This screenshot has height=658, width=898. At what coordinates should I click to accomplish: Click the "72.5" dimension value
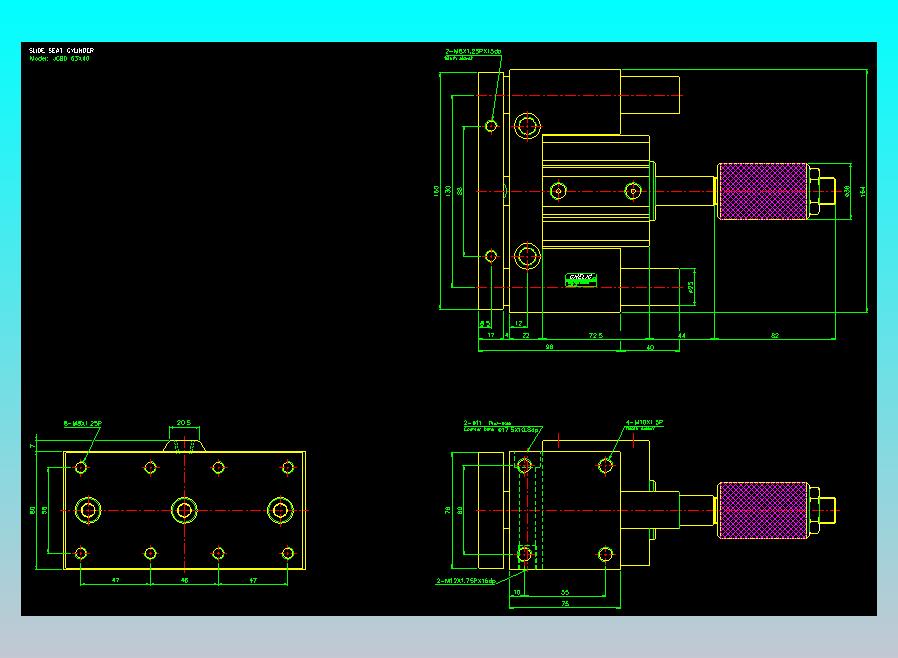(x=596, y=336)
